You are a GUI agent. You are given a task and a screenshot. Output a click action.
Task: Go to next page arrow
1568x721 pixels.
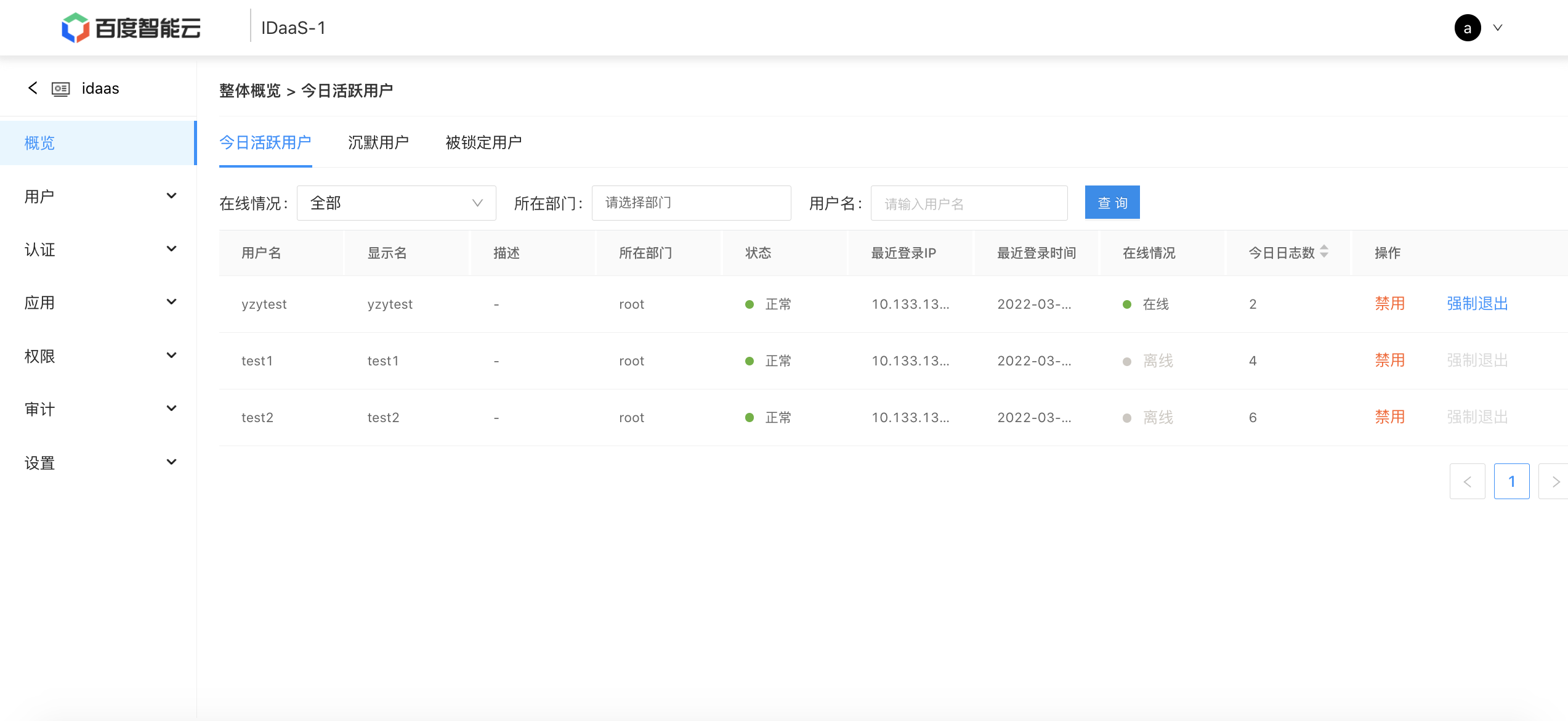(x=1554, y=481)
